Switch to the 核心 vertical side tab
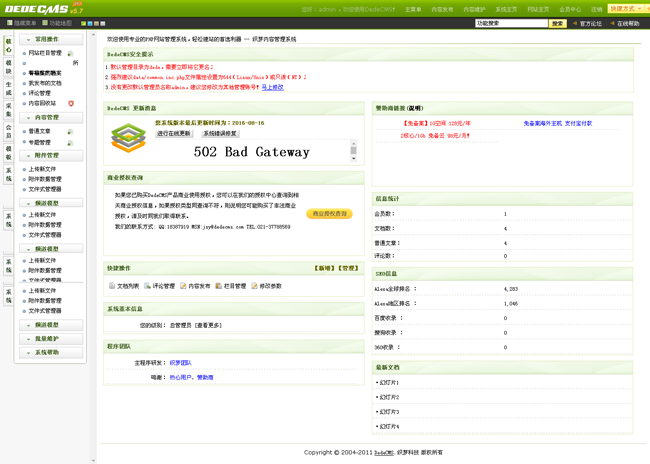 (x=9, y=46)
